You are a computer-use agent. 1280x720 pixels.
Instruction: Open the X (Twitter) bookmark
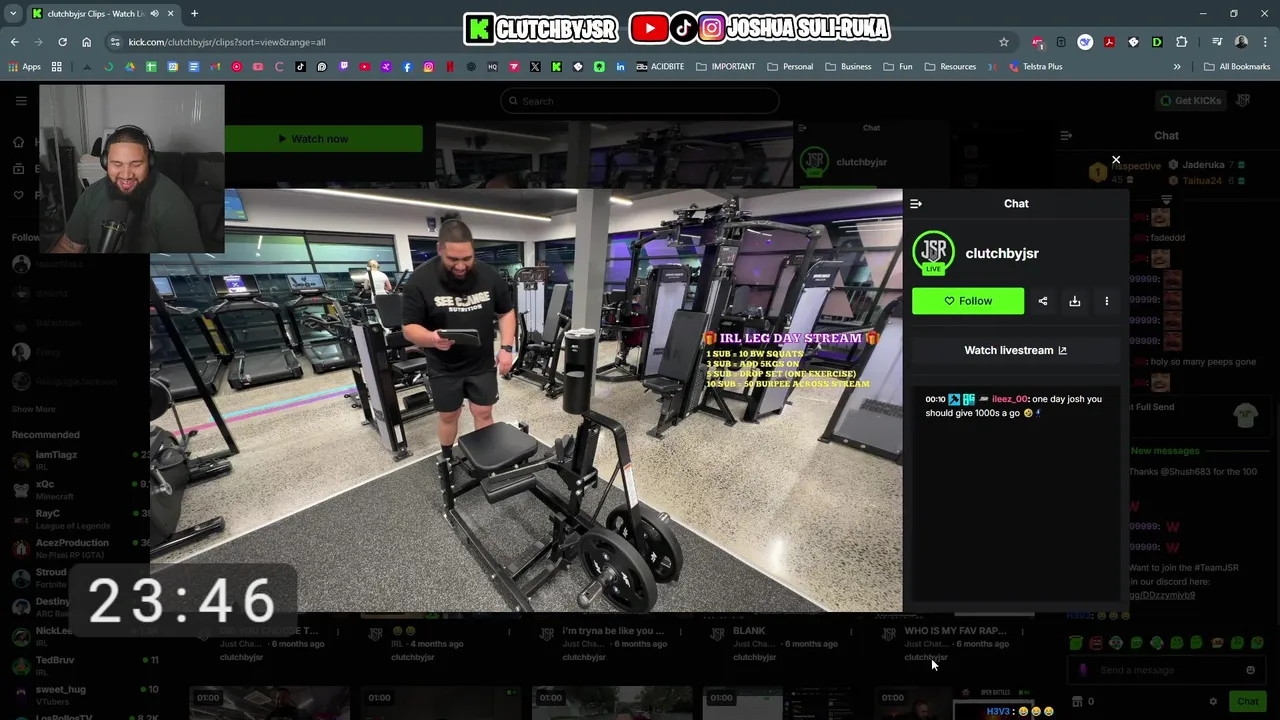point(535,67)
